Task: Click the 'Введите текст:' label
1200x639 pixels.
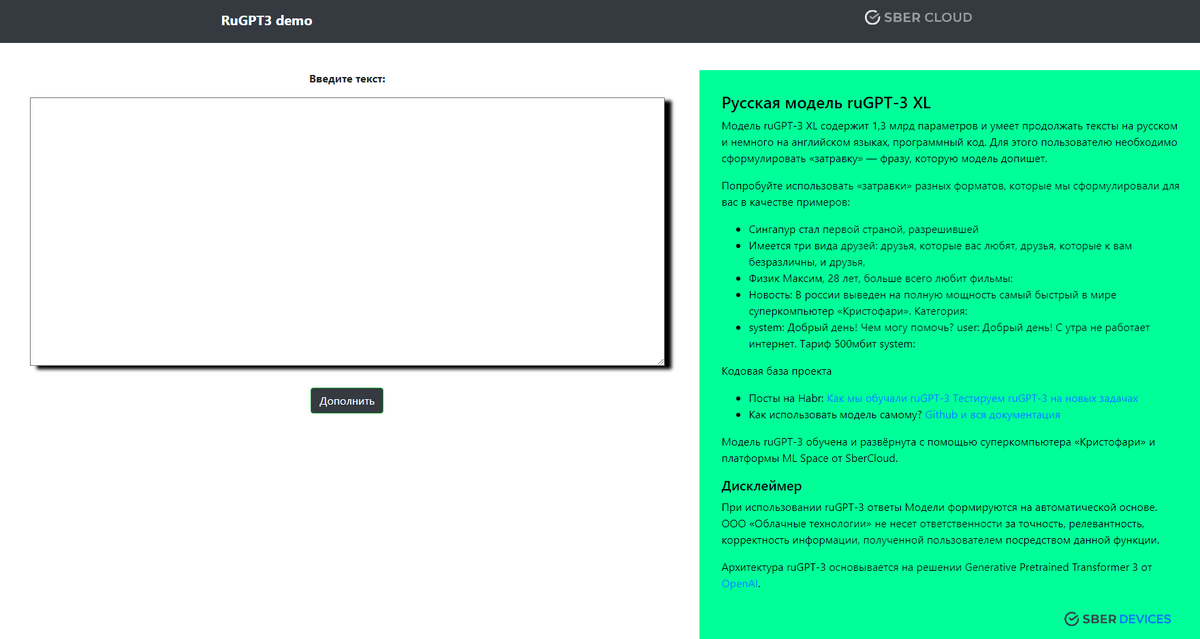Action: pyautogui.click(x=347, y=79)
